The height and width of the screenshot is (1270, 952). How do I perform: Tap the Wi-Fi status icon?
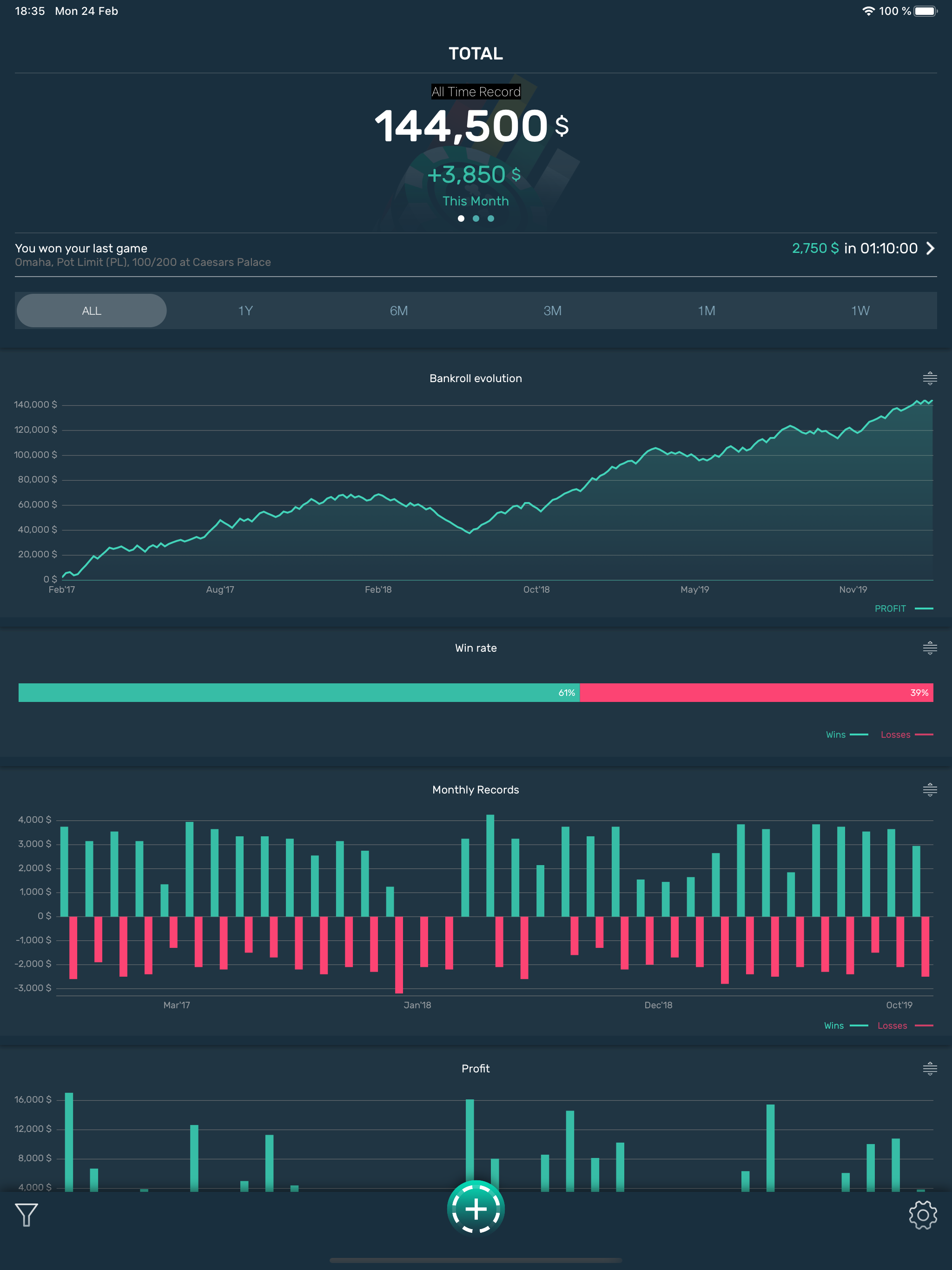click(869, 11)
